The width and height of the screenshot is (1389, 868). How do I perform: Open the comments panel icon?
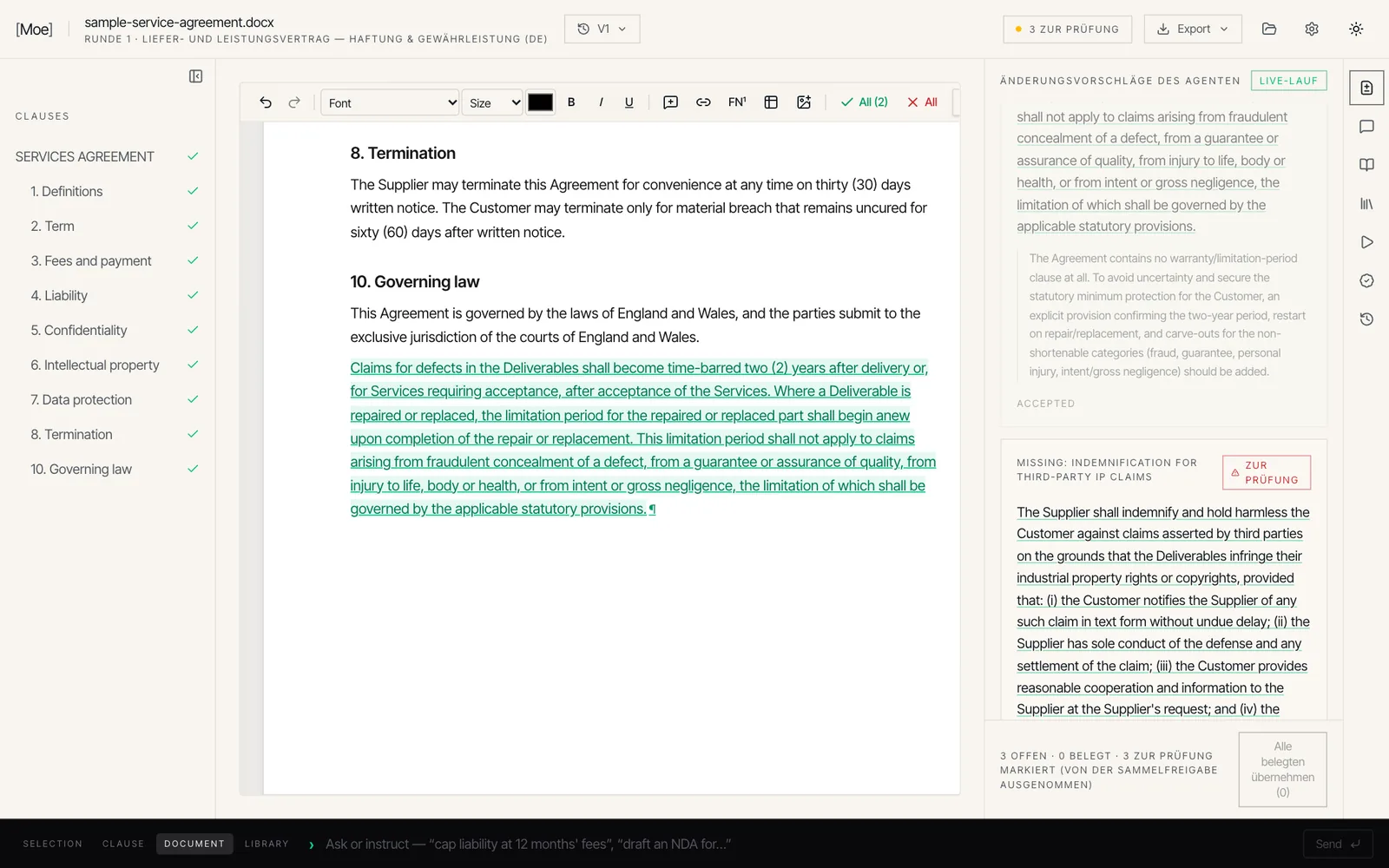click(x=1366, y=127)
